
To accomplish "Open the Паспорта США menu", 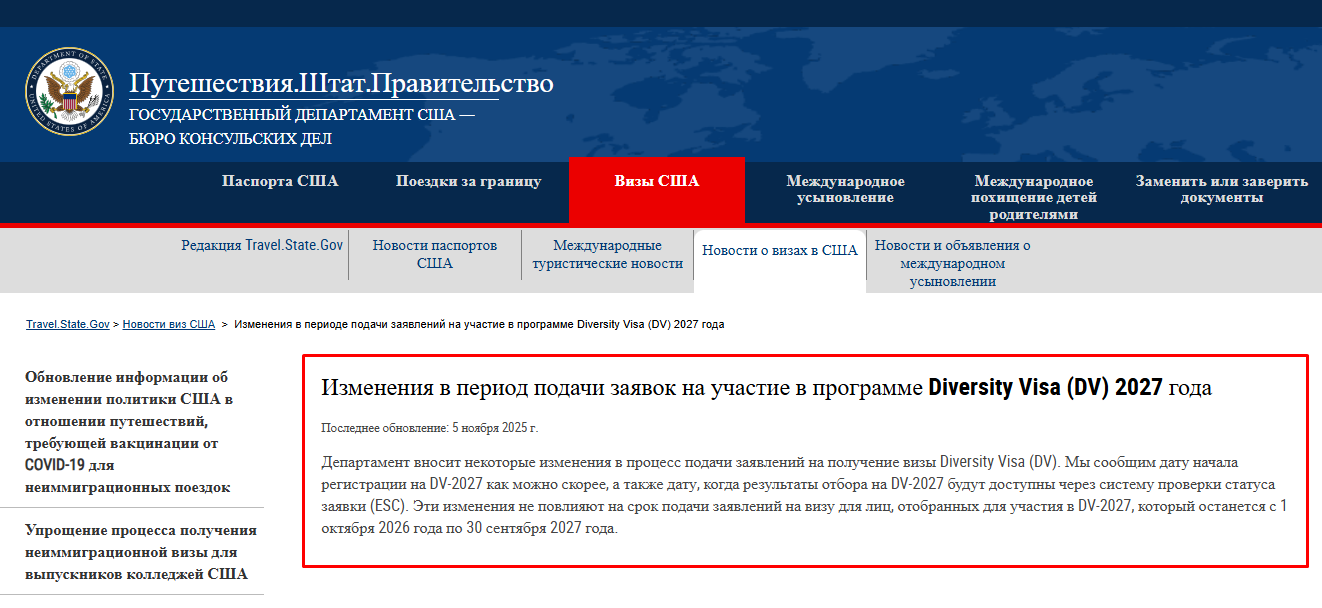I will coord(280,181).
